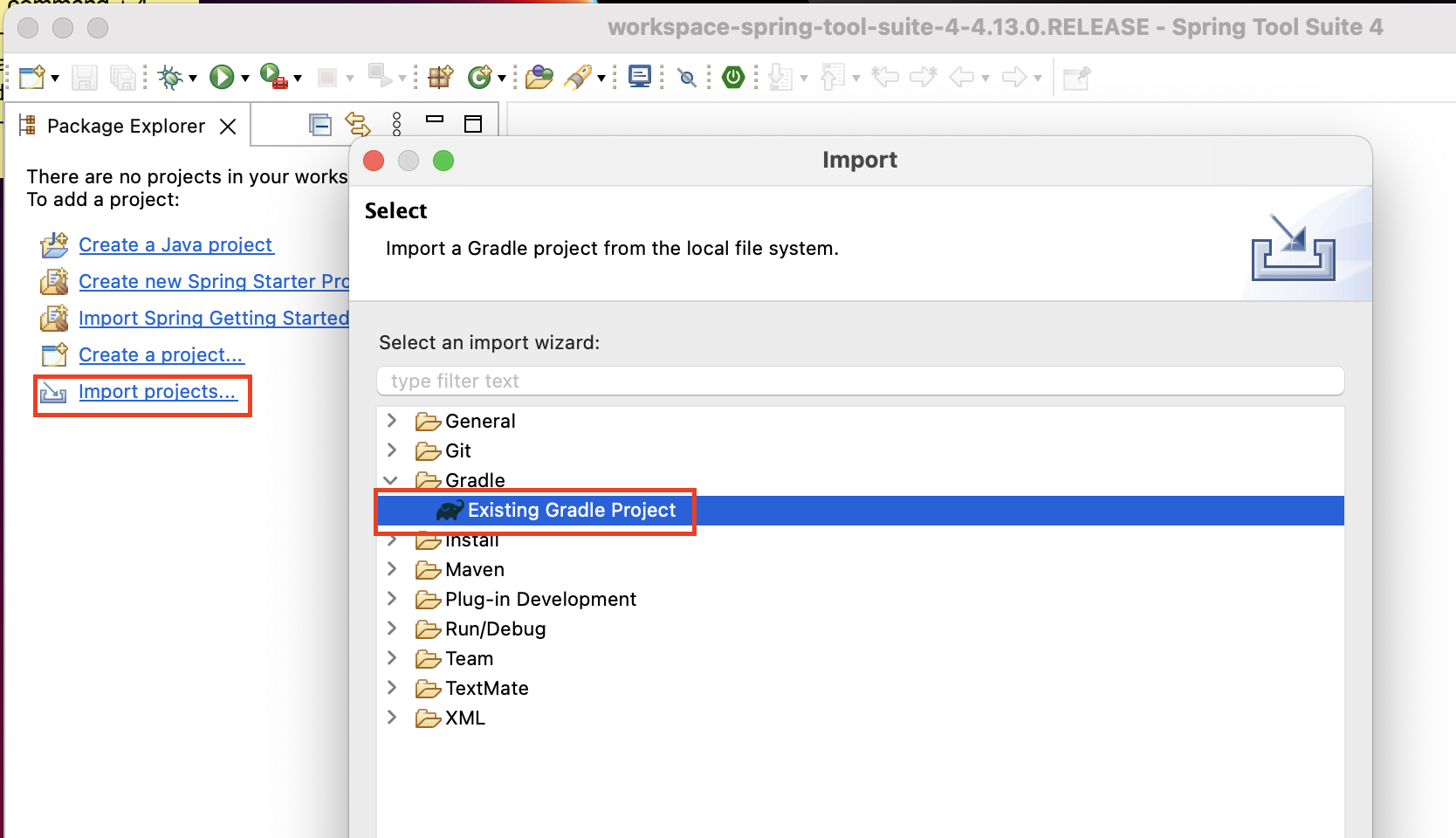Image resolution: width=1456 pixels, height=838 pixels.
Task: Click the Pin Editor toolbar icon
Action: (x=1076, y=78)
